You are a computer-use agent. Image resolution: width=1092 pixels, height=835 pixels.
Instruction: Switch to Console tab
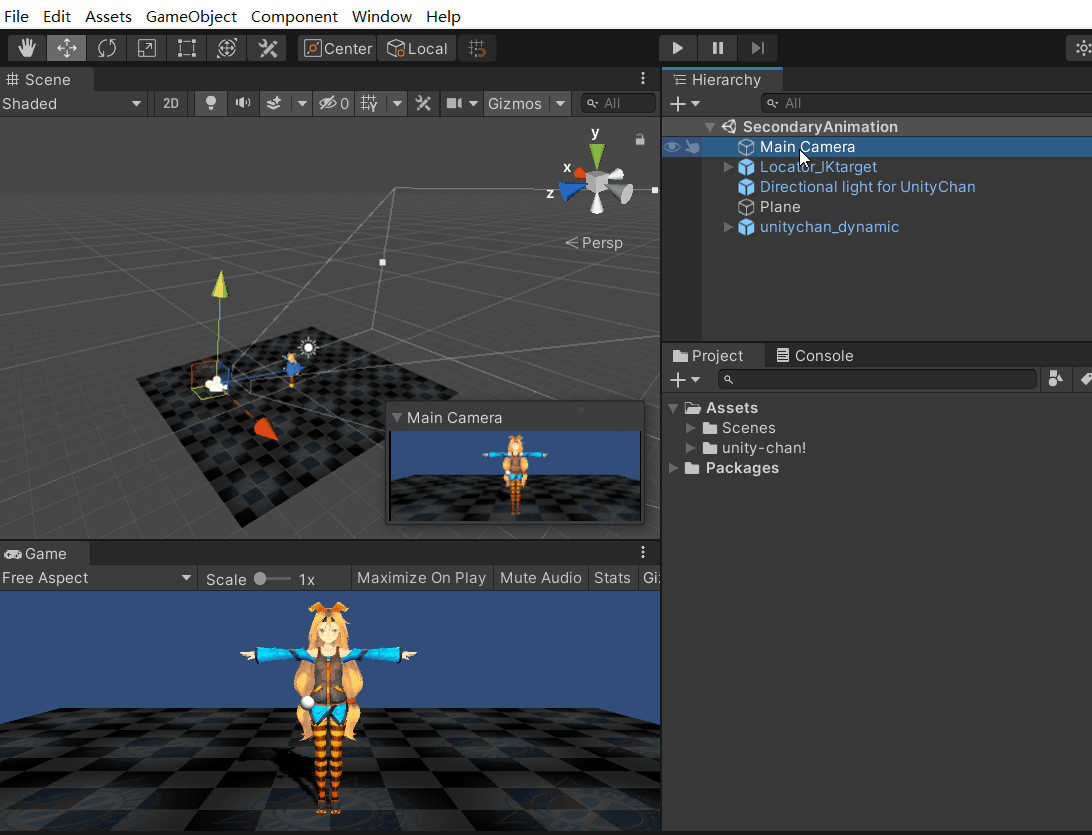[x=814, y=356]
